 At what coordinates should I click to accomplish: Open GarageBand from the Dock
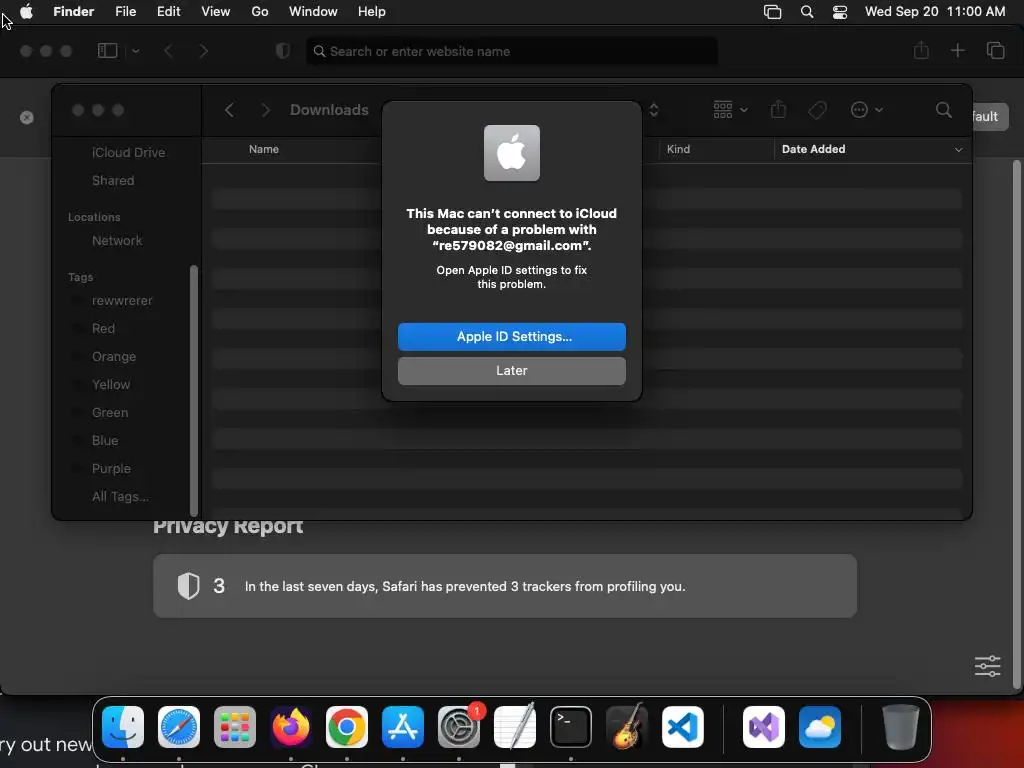(x=627, y=726)
